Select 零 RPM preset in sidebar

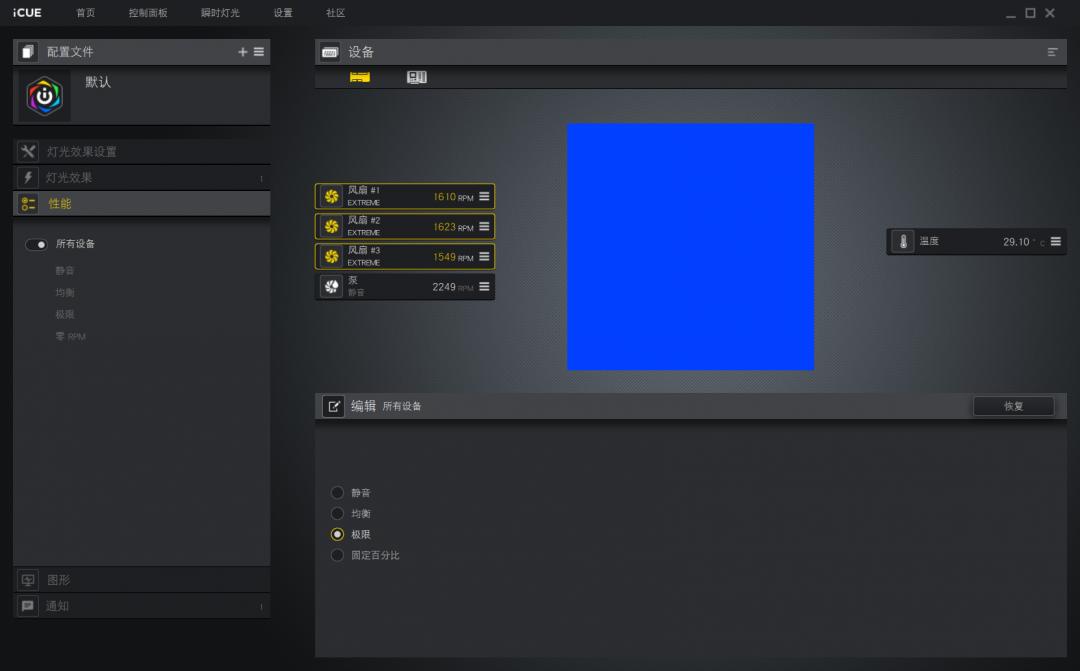tap(71, 337)
